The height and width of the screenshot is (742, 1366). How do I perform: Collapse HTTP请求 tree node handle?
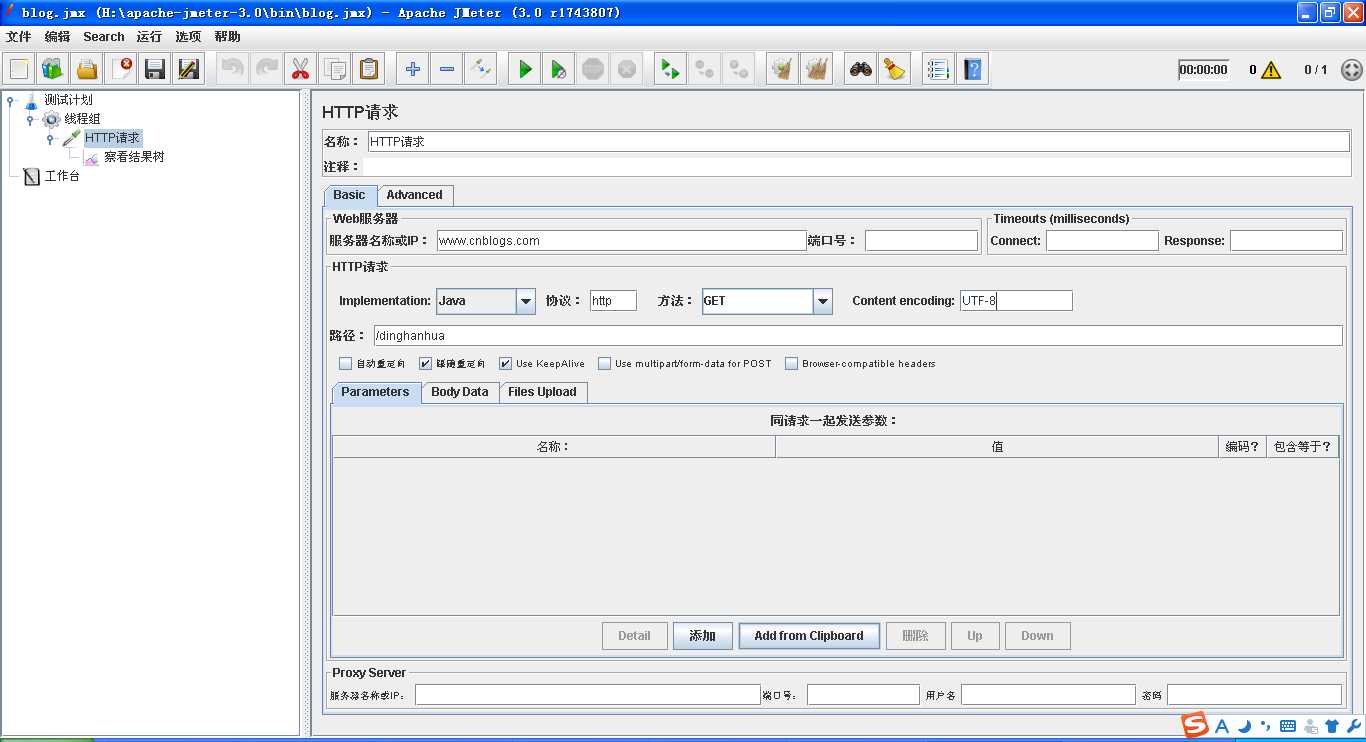point(49,139)
